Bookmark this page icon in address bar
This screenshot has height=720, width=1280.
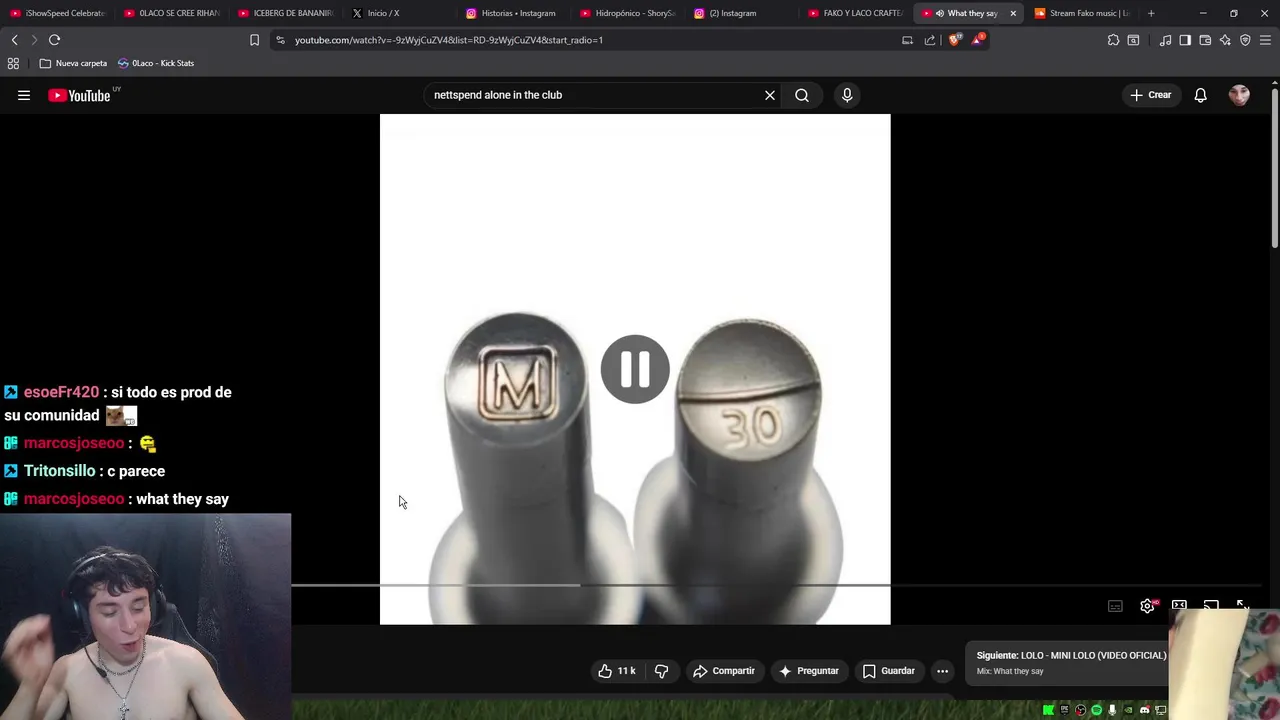click(x=254, y=40)
